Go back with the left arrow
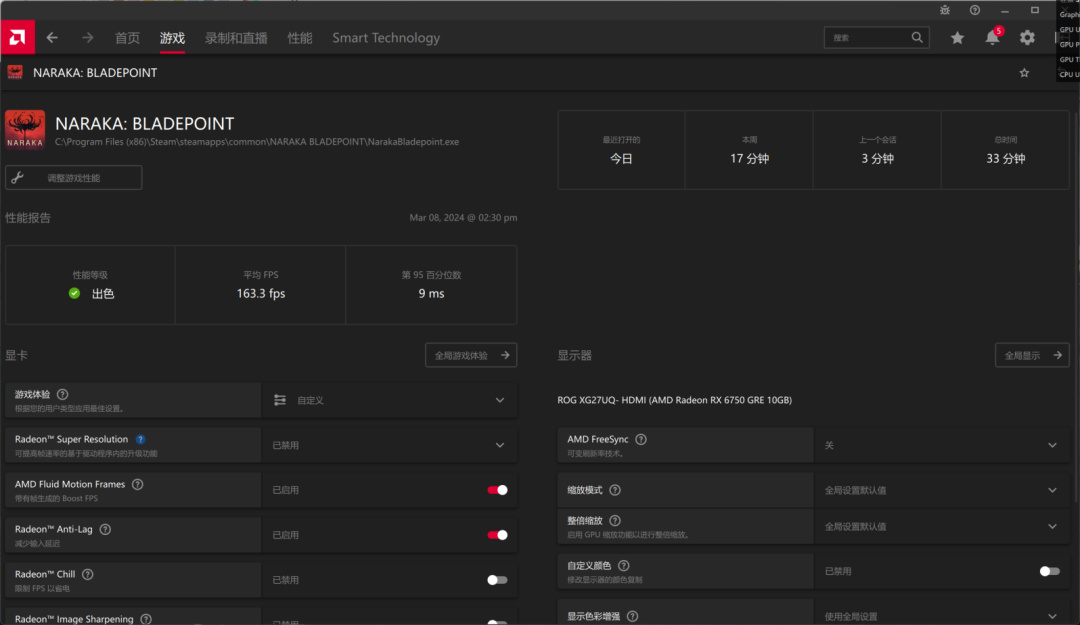 [x=52, y=38]
